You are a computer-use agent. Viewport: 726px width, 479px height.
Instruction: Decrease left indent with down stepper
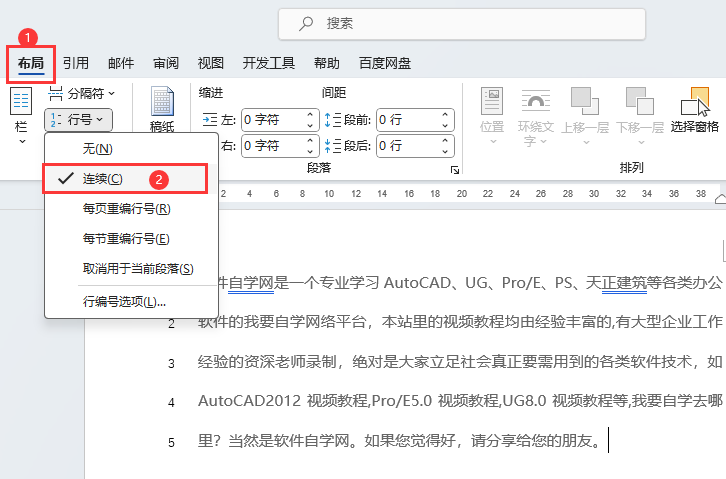310,126
